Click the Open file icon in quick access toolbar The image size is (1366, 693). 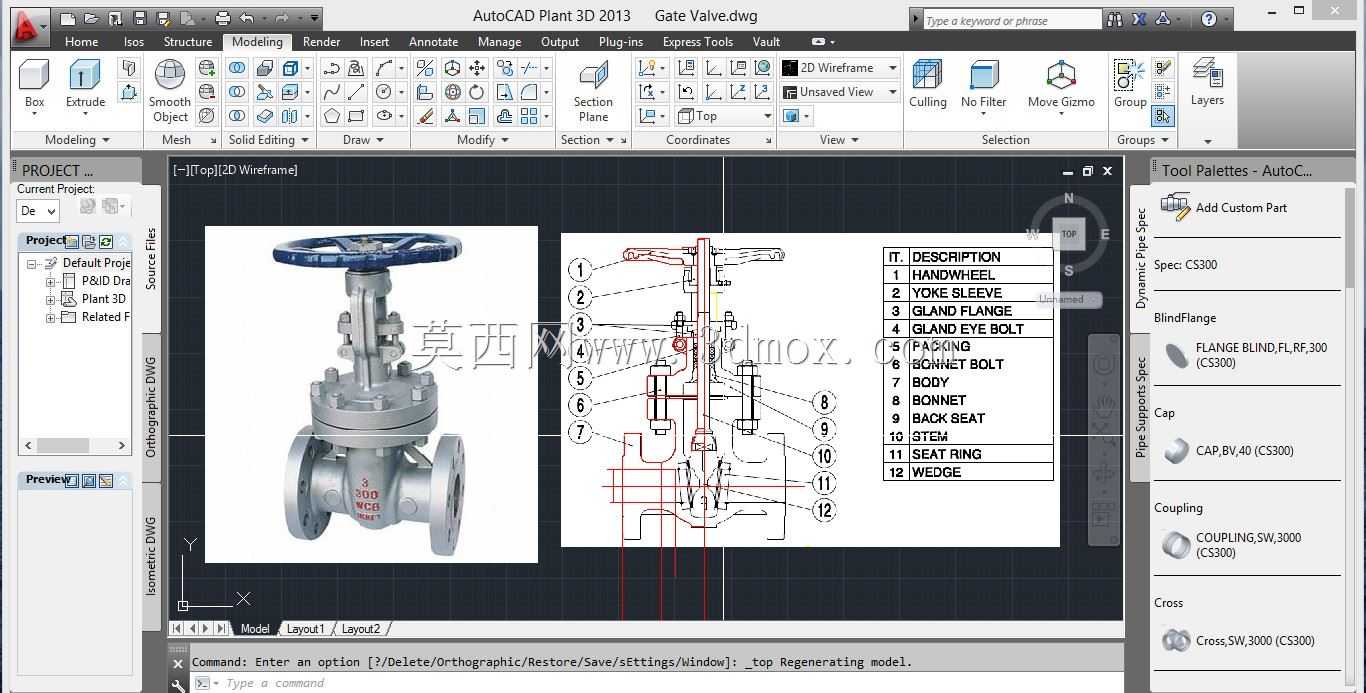pyautogui.click(x=91, y=18)
